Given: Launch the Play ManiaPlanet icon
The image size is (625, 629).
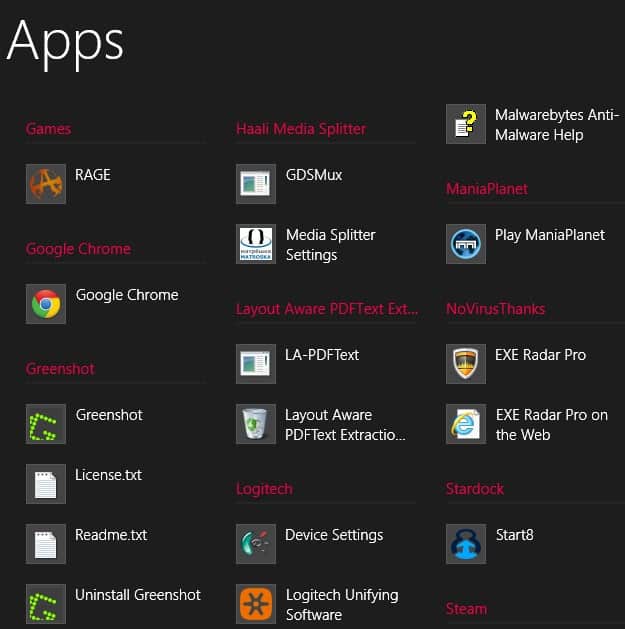Looking at the screenshot, I should coord(466,244).
